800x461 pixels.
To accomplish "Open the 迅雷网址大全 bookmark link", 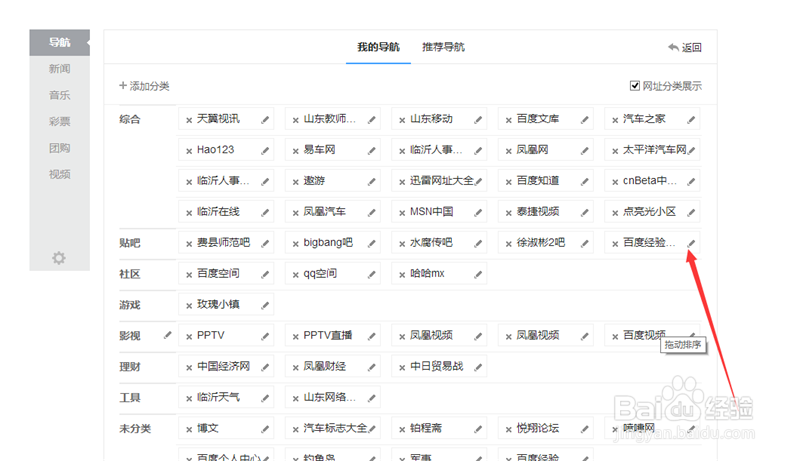I will (x=442, y=181).
